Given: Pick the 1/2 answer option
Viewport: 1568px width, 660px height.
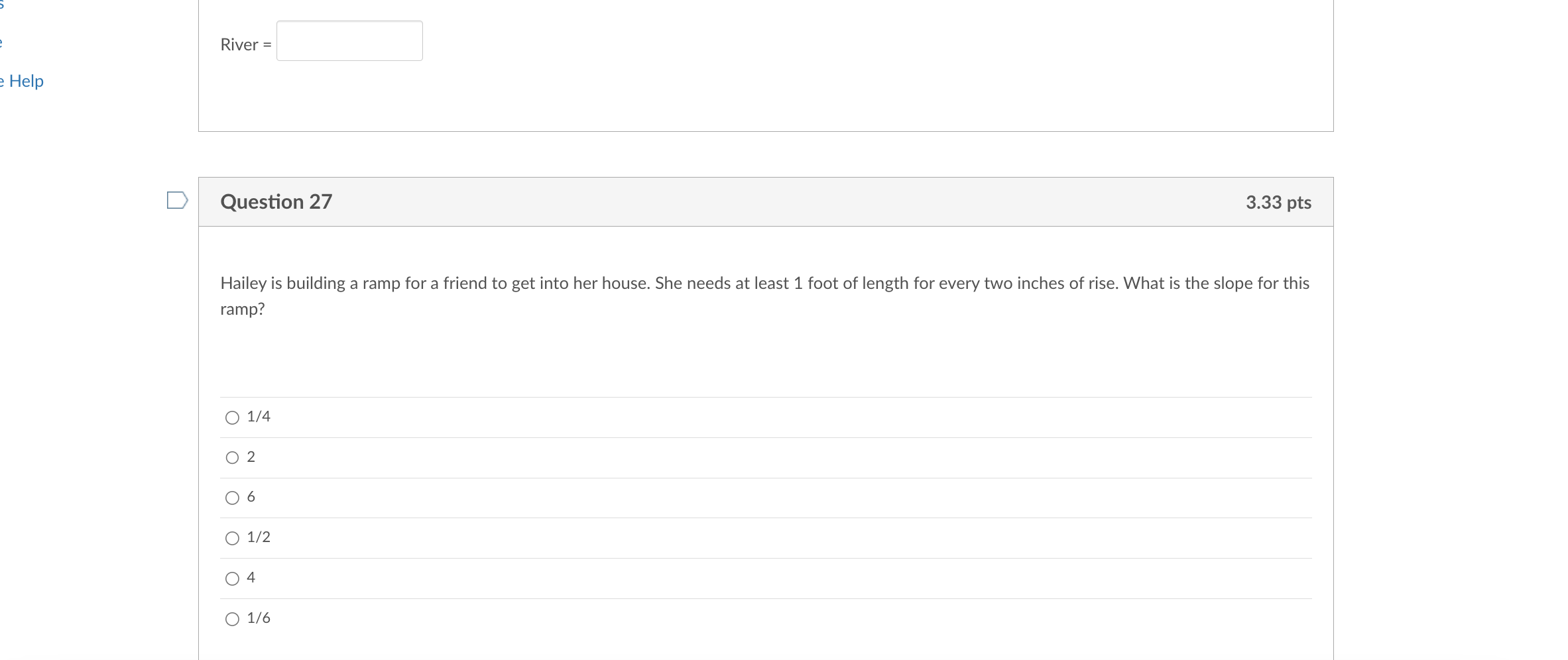Looking at the screenshot, I should tap(232, 538).
